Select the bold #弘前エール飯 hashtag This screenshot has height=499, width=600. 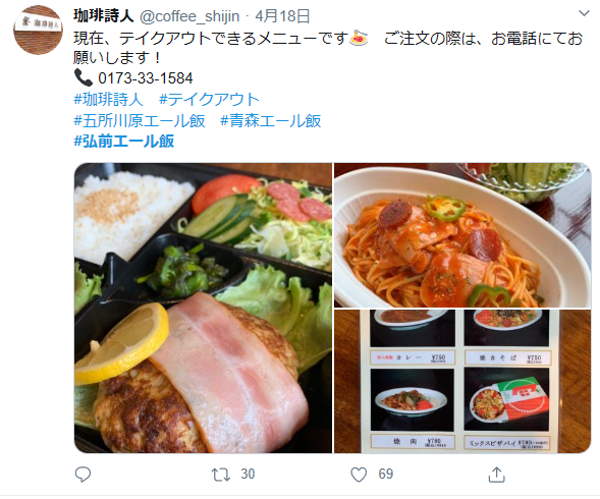click(x=124, y=142)
